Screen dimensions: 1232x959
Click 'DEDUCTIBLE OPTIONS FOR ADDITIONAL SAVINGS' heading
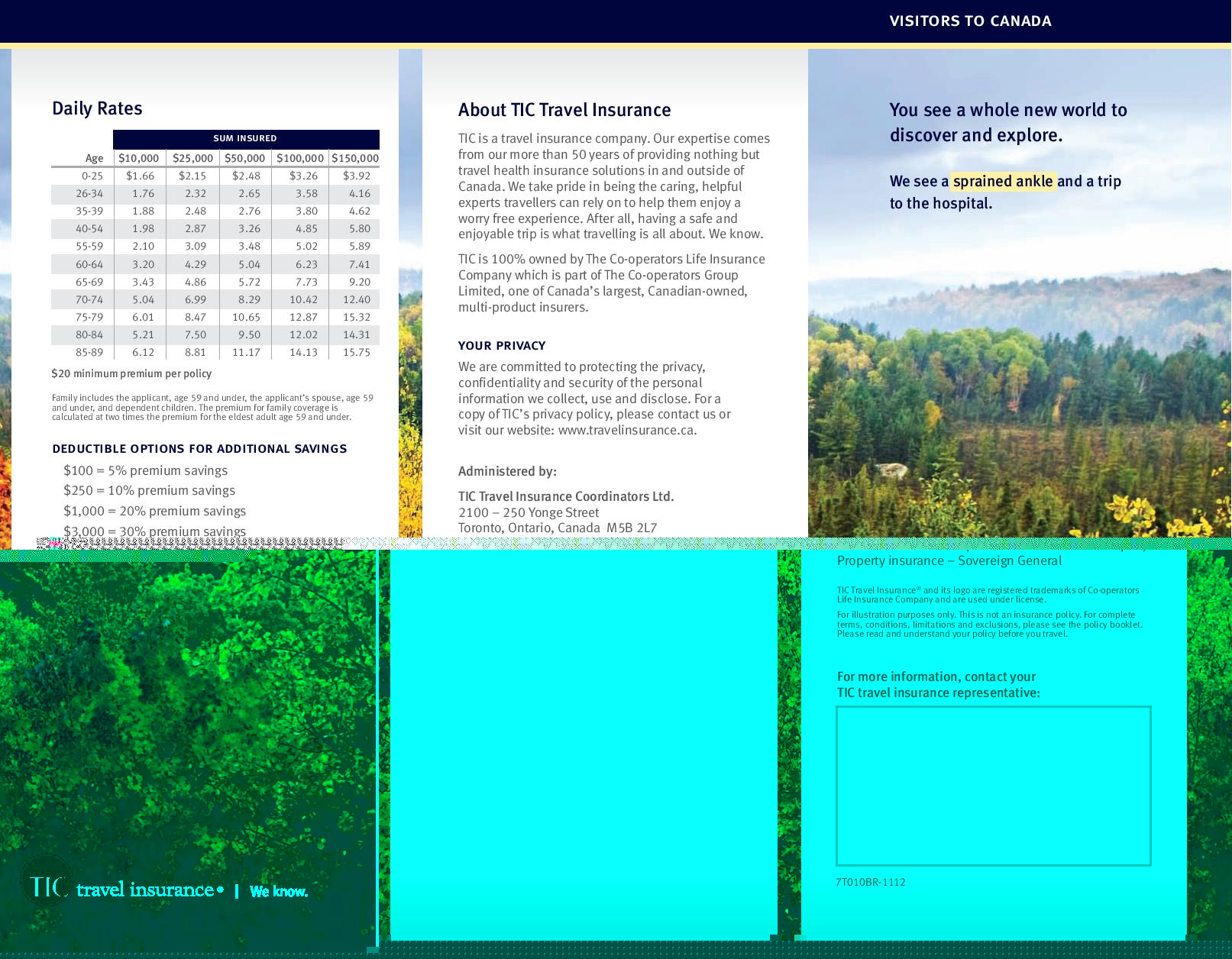click(199, 449)
